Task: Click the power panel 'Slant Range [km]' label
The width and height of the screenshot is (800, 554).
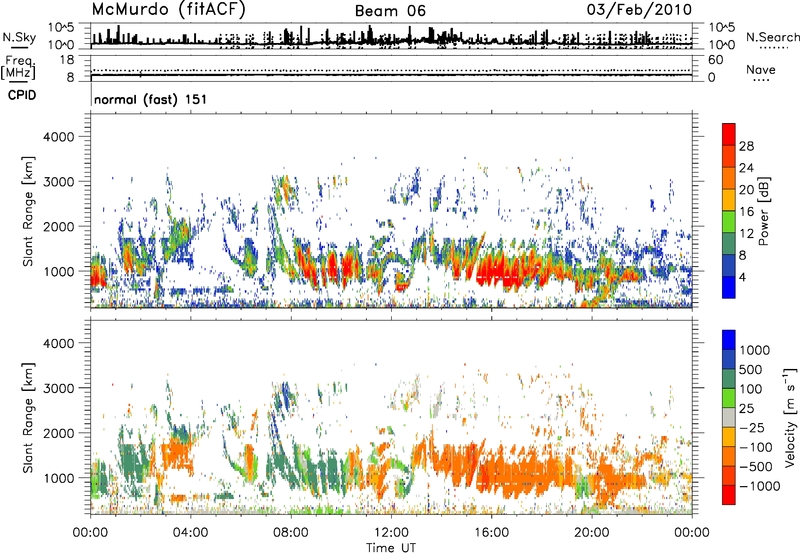Action: coord(28,211)
